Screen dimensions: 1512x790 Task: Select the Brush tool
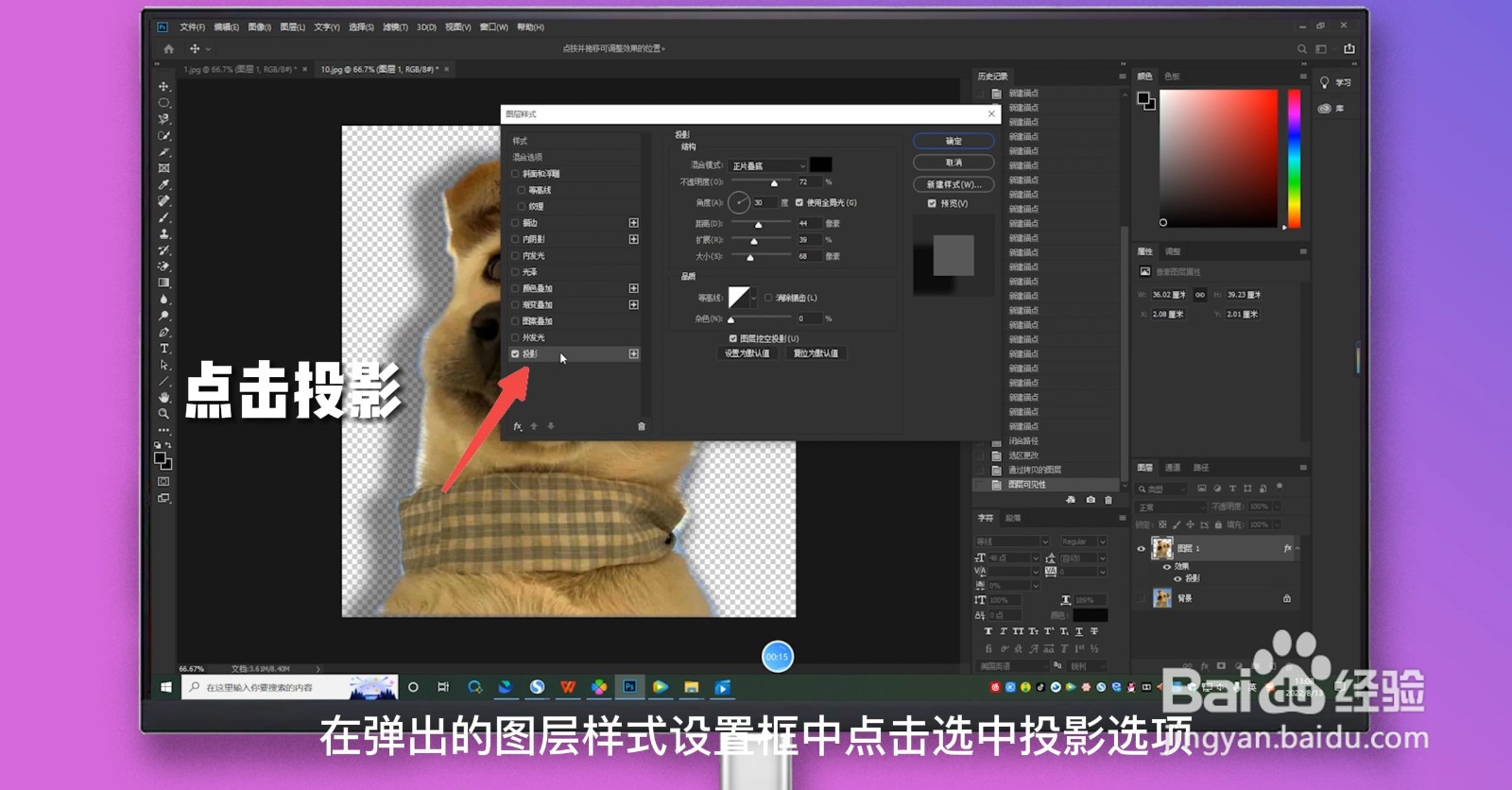163,217
